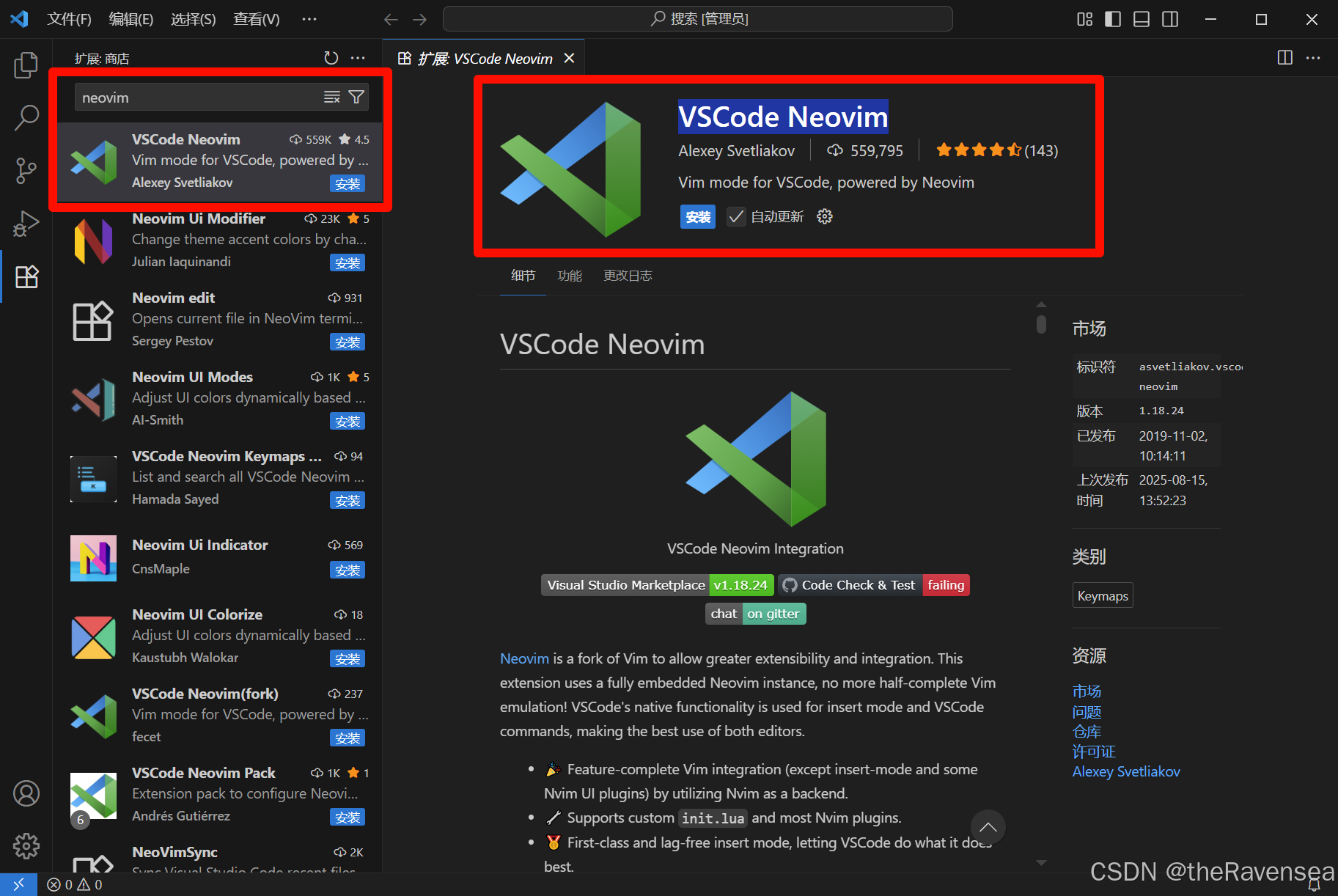Click the chat on gitter badge
This screenshot has height=896, width=1338.
pyautogui.click(x=755, y=614)
